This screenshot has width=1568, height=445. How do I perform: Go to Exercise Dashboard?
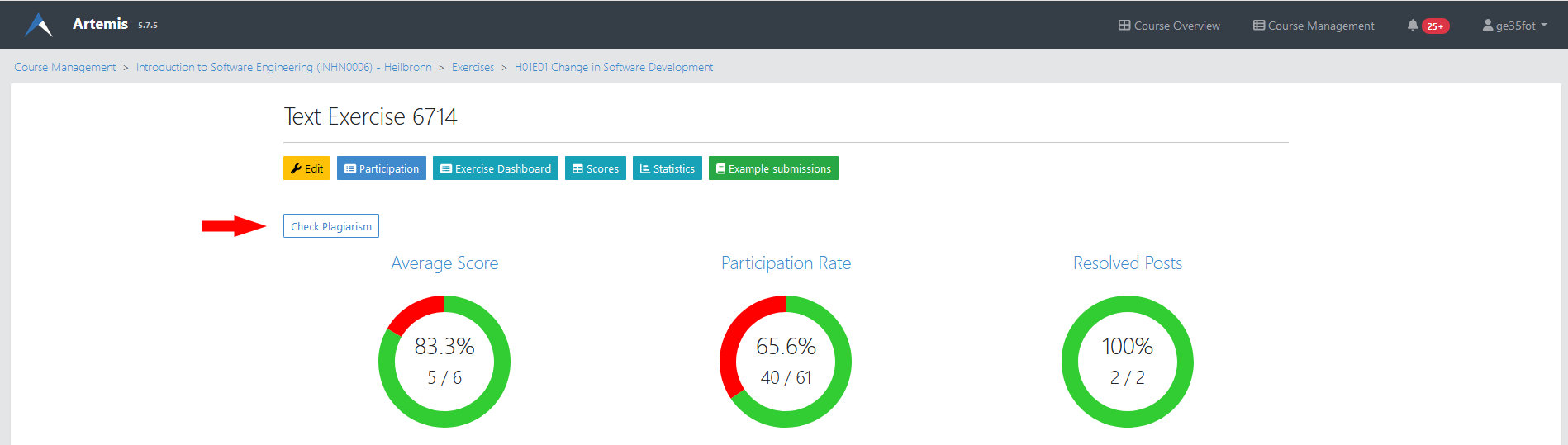coord(496,168)
